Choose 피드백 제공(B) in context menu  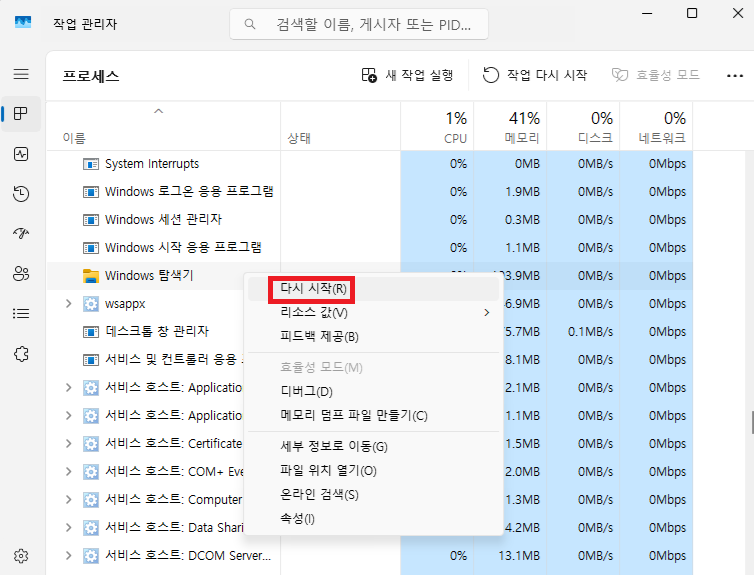pyautogui.click(x=374, y=337)
